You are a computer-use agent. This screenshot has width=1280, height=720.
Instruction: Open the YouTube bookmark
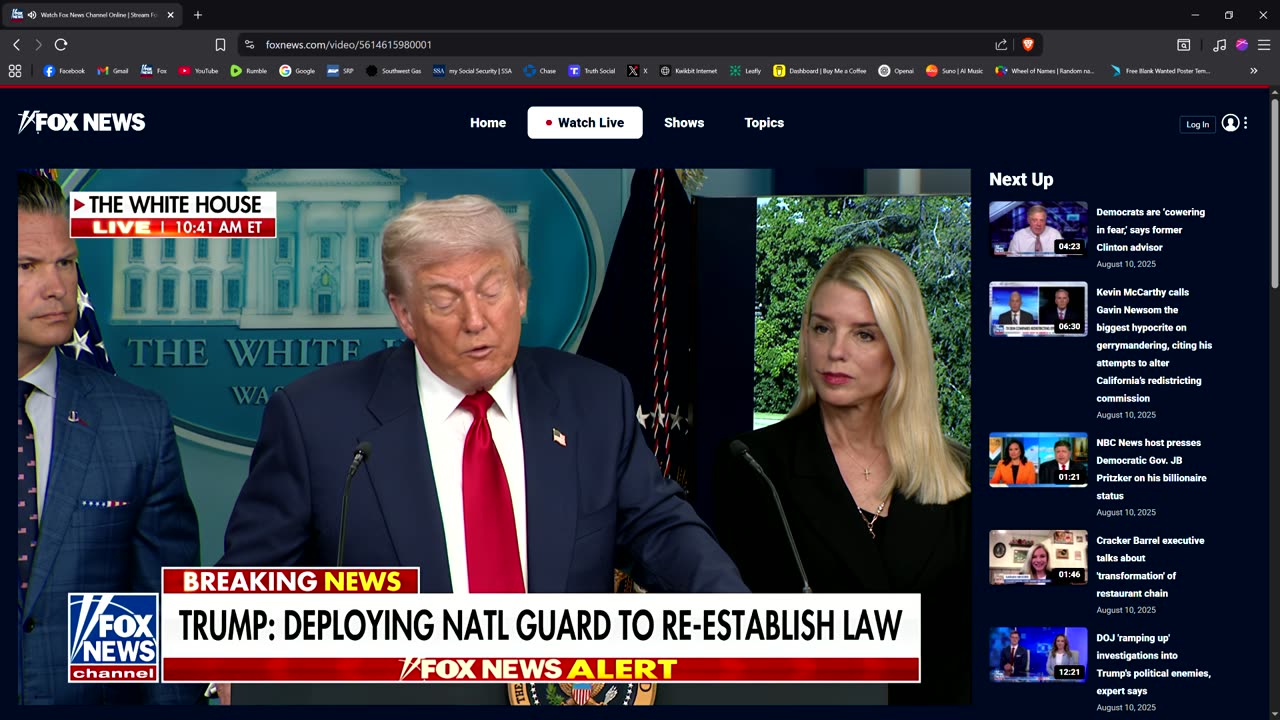pyautogui.click(x=198, y=71)
